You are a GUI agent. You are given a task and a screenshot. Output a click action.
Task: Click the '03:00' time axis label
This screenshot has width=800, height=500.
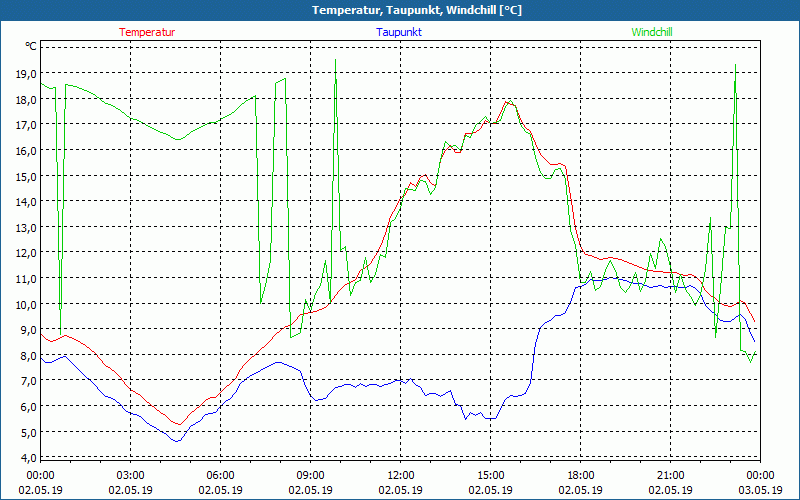tap(131, 476)
